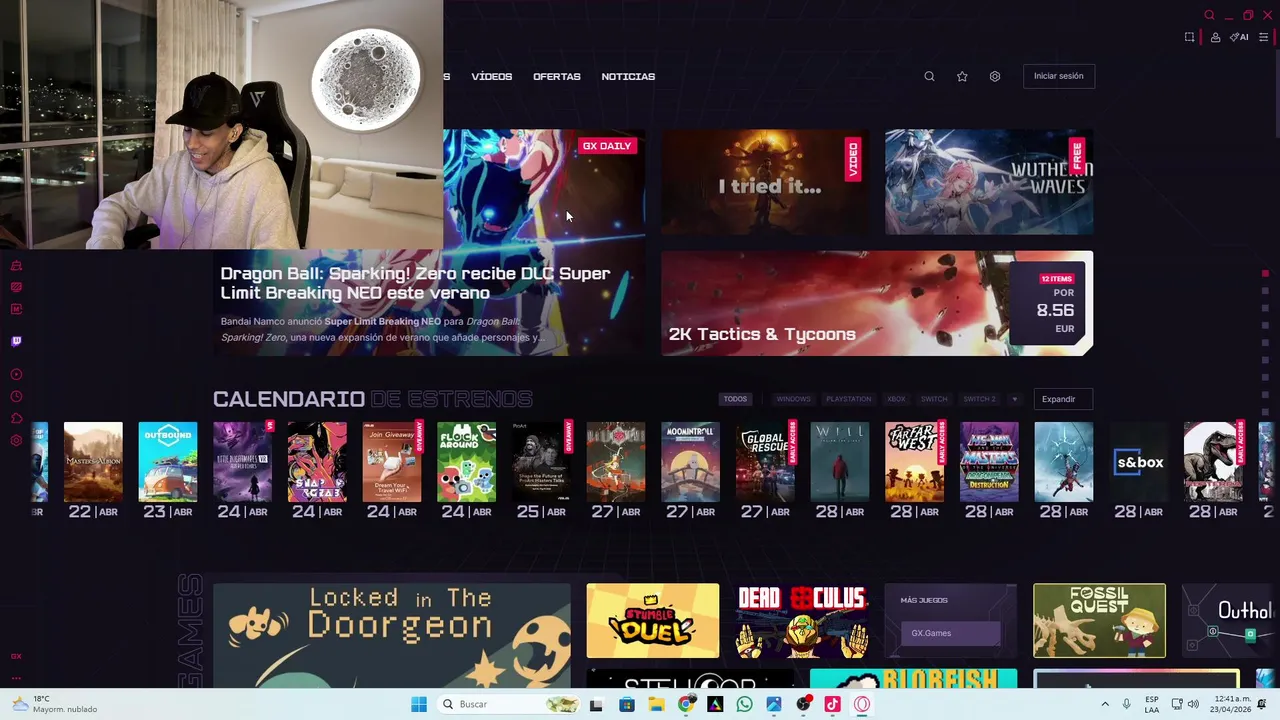The height and width of the screenshot is (720, 1280).
Task: Show hidden system tray icons
Action: 1105,704
